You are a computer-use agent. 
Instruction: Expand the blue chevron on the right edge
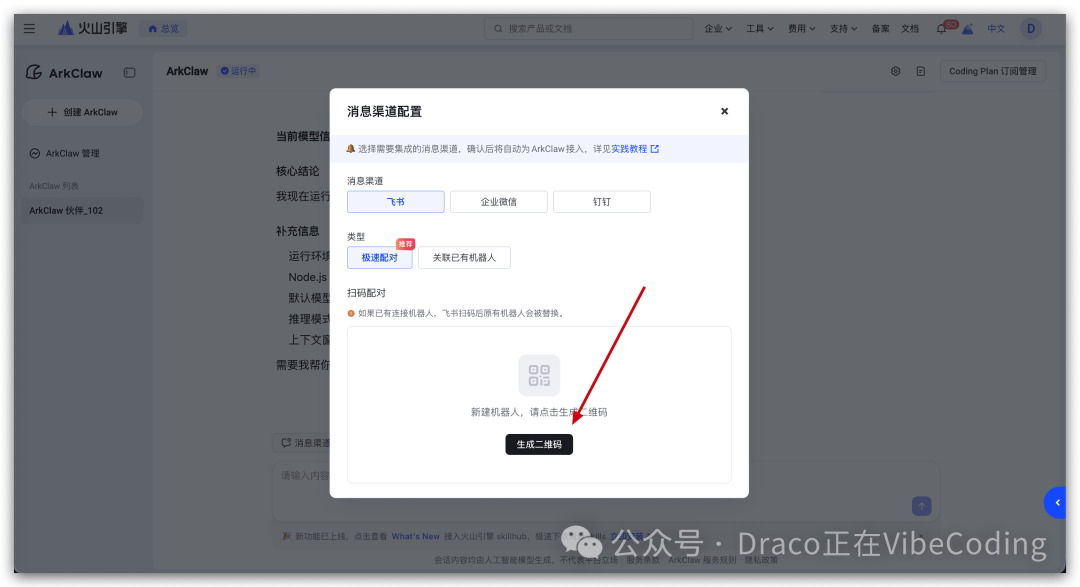1055,503
